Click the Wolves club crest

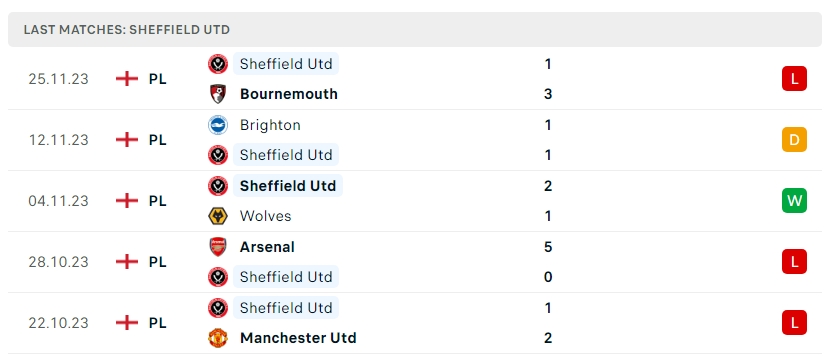coord(218,216)
